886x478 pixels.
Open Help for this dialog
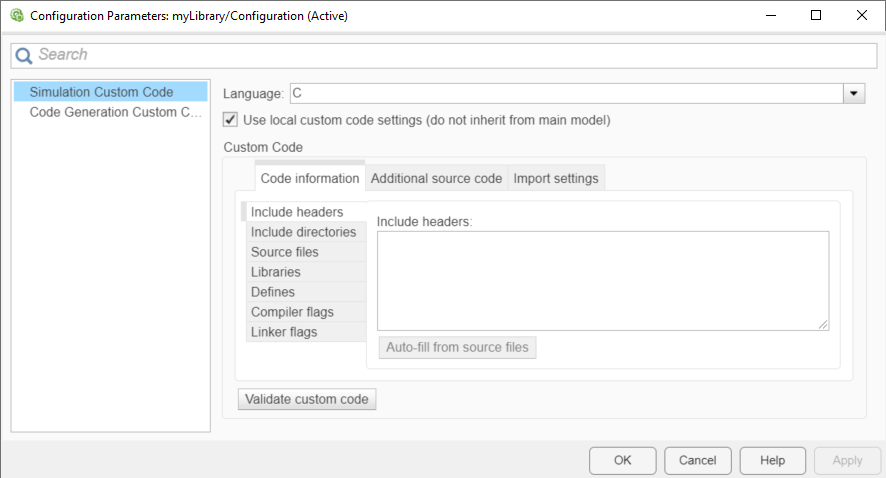coord(772,460)
